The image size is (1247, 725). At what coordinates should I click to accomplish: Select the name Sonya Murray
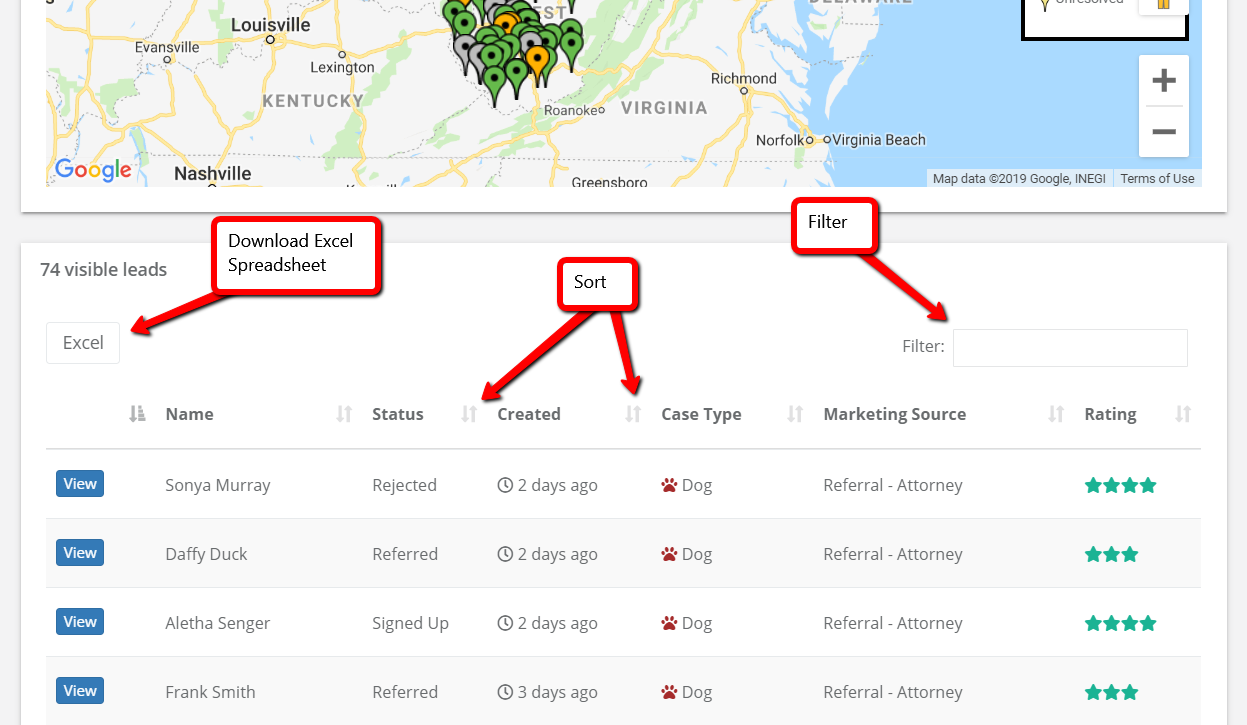click(x=218, y=485)
